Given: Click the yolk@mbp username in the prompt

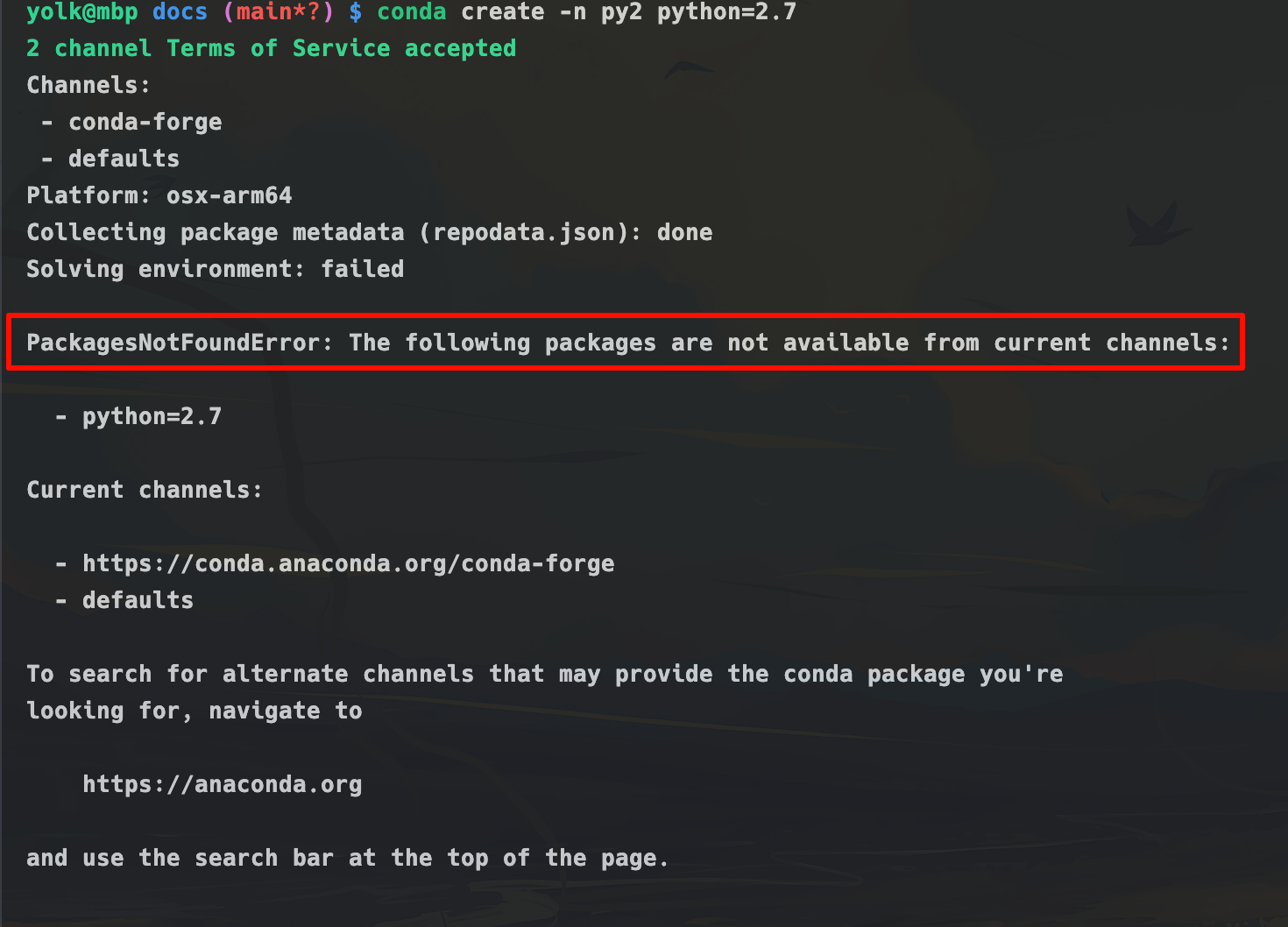Looking at the screenshot, I should 82,12.
